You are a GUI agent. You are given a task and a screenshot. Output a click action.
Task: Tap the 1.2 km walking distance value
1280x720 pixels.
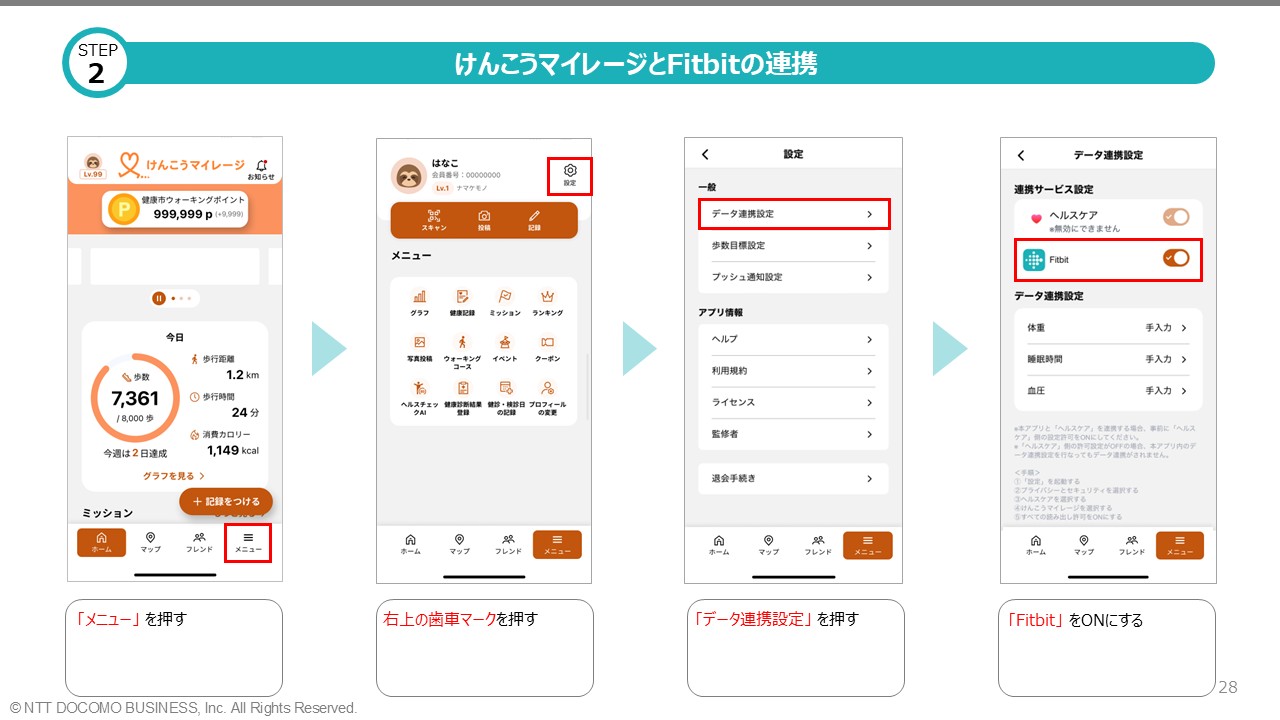click(x=242, y=375)
